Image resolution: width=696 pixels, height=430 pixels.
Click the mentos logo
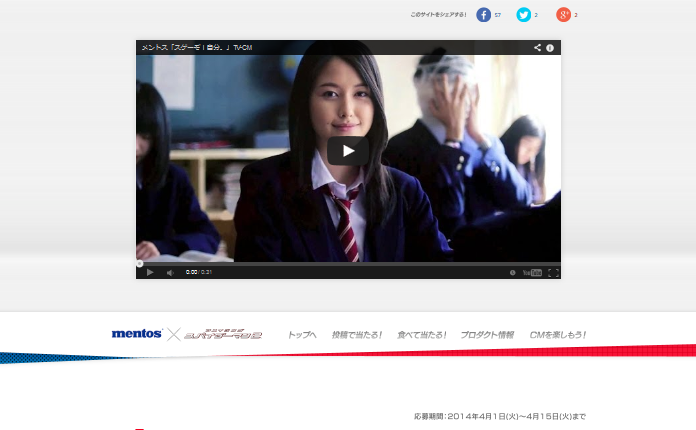tap(137, 333)
